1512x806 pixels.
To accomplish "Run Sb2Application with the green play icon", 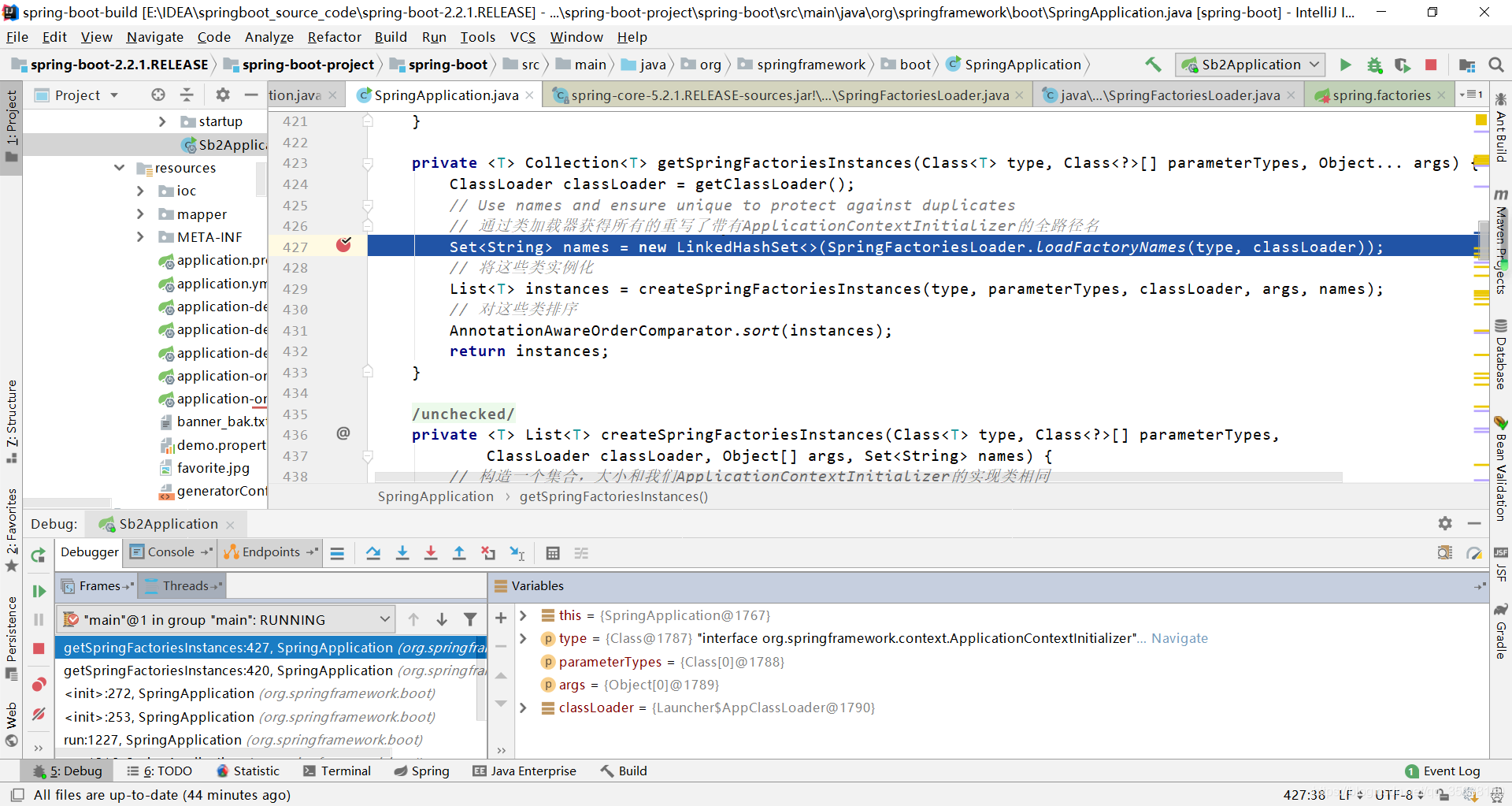I will [1346, 65].
